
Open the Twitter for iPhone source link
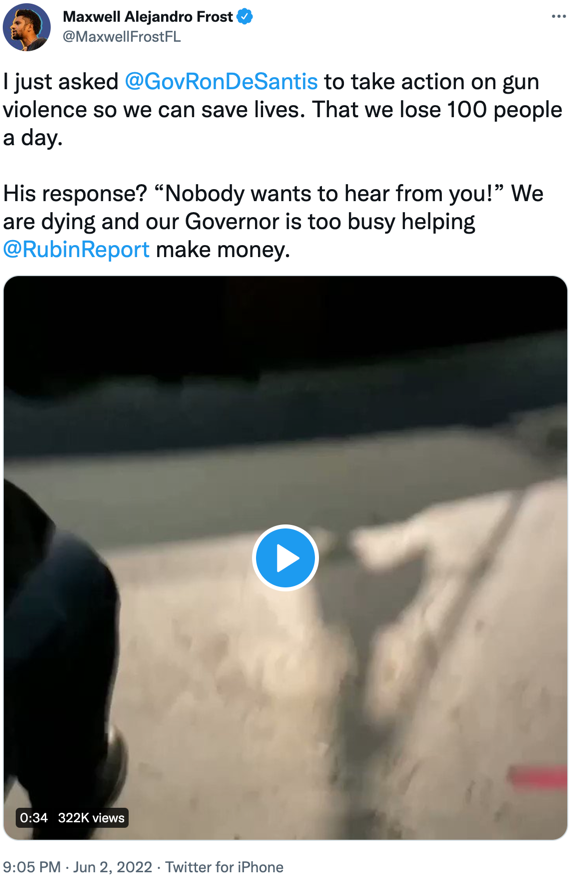pyautogui.click(x=224, y=866)
